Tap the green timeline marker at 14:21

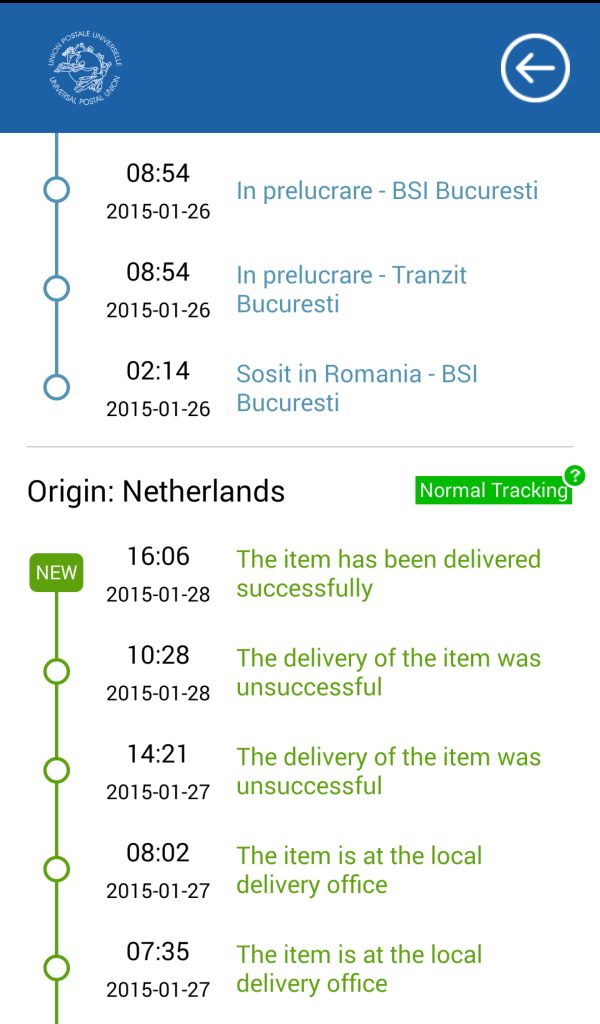[x=57, y=770]
